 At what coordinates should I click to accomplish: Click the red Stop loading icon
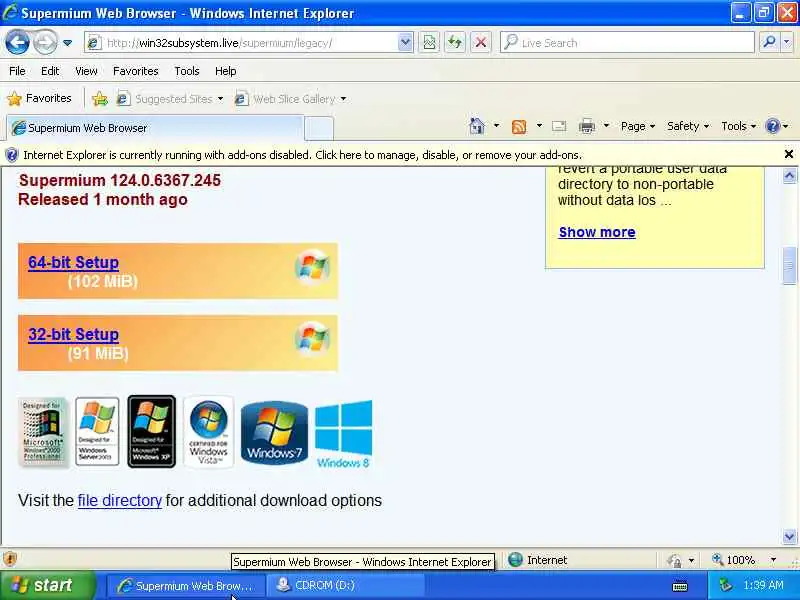pyautogui.click(x=481, y=43)
